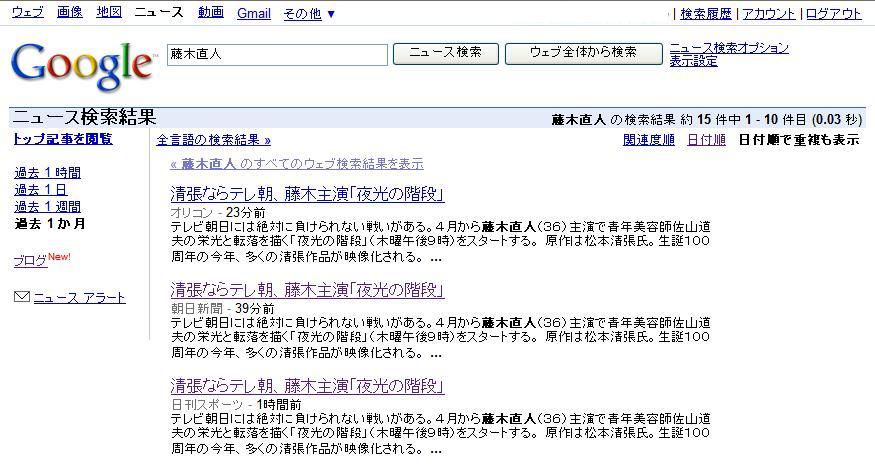This screenshot has width=875, height=471.
Task: Click the ニュース検索結果 heading
Action: pyautogui.click(x=84, y=117)
